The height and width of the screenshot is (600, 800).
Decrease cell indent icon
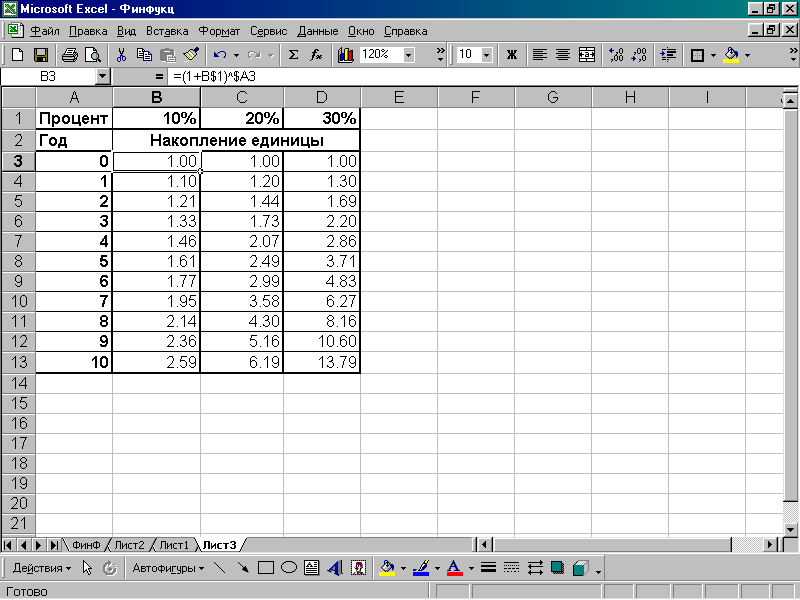coord(668,55)
